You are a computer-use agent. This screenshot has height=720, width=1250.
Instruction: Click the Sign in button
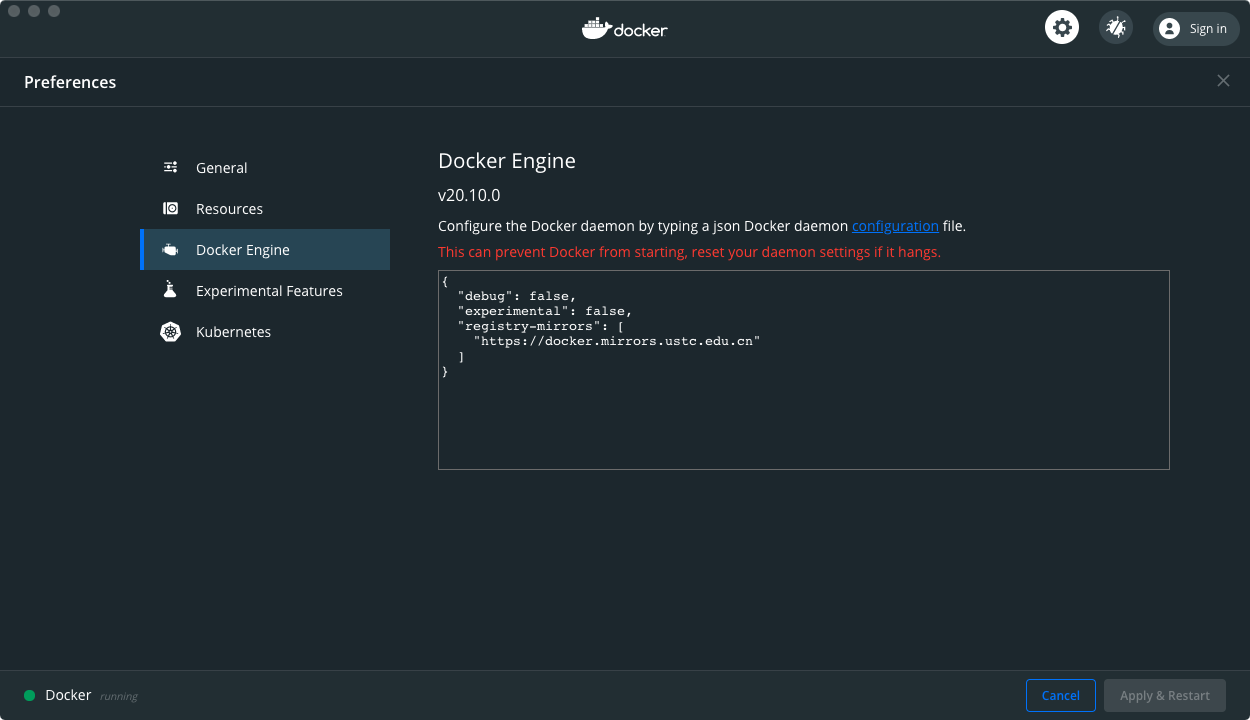click(1196, 28)
